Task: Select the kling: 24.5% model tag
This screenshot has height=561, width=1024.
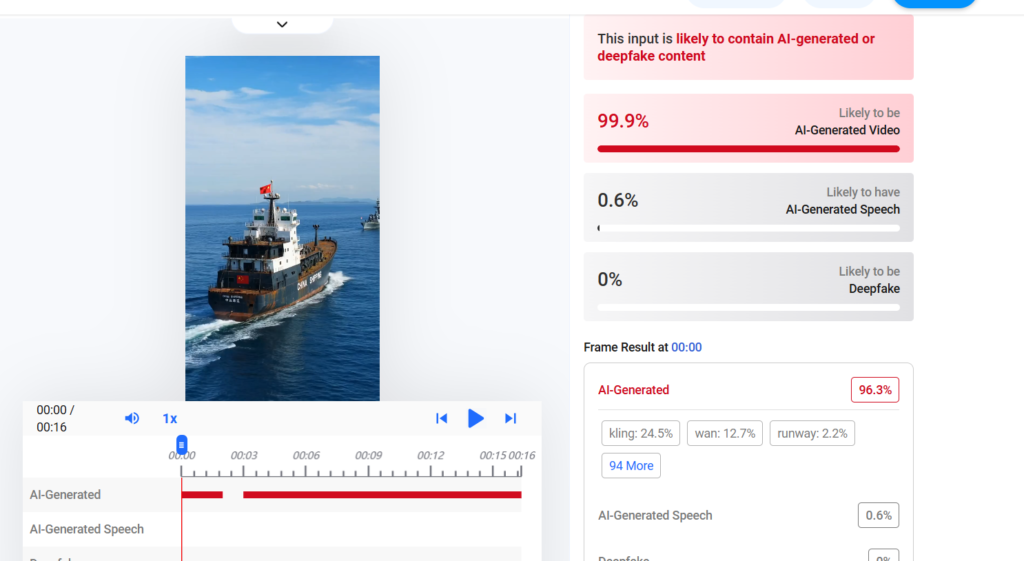Action: click(x=641, y=433)
